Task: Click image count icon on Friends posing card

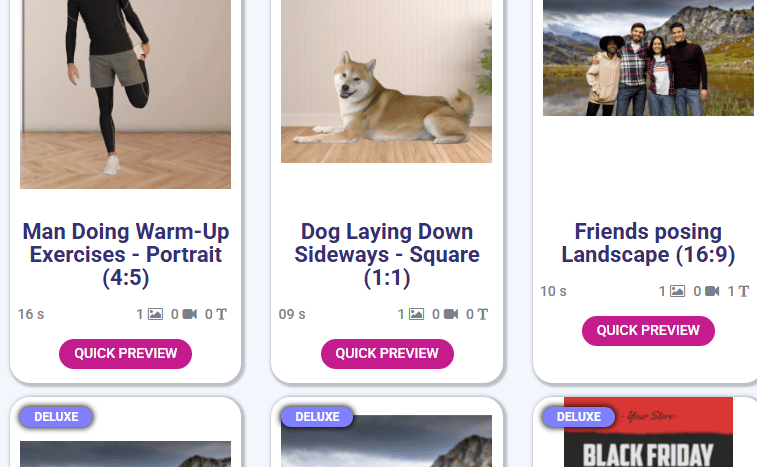Action: [x=677, y=291]
